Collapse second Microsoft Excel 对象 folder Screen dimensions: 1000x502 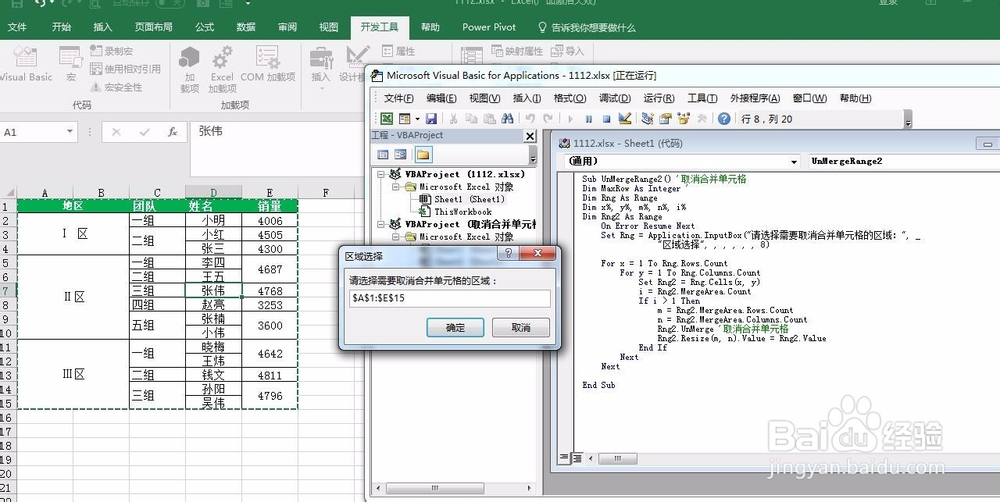[396, 237]
